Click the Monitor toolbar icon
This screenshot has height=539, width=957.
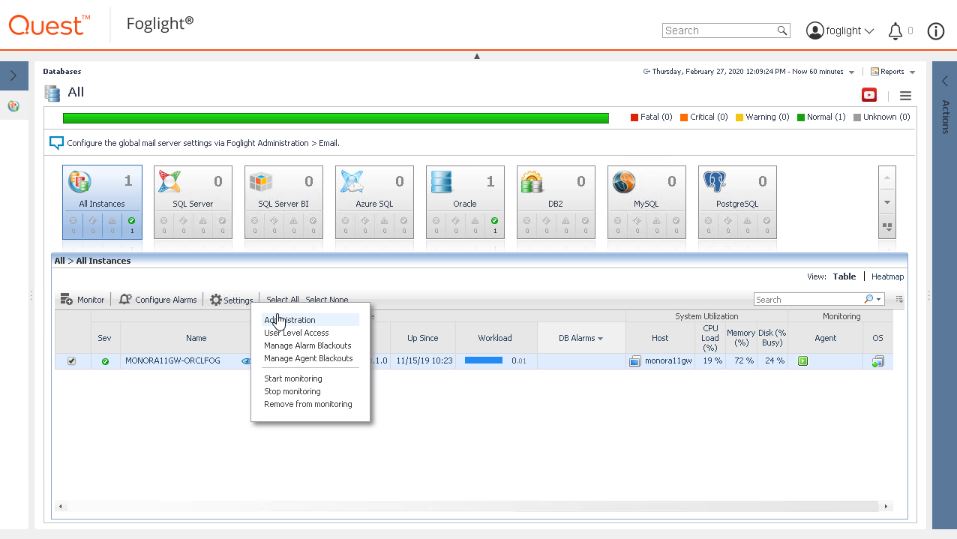(66, 299)
